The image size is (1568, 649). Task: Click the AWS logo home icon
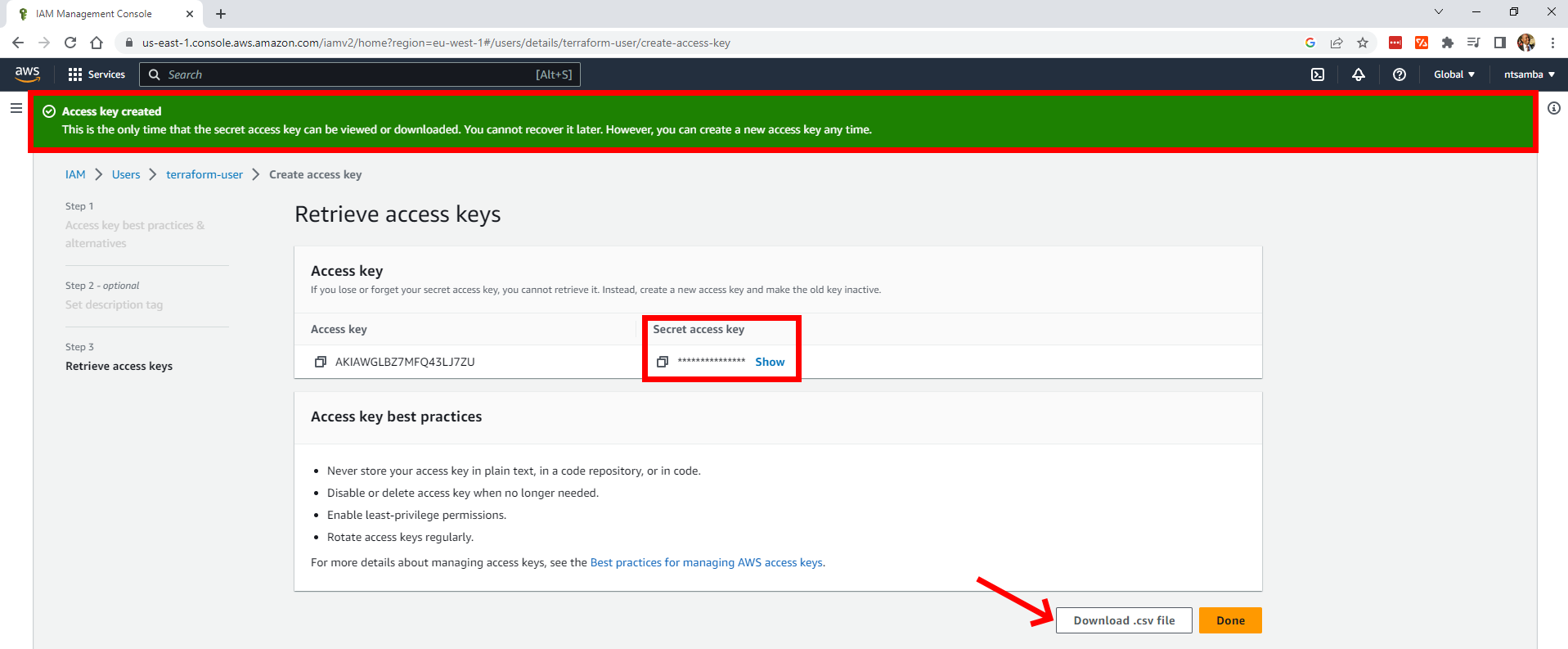[27, 74]
